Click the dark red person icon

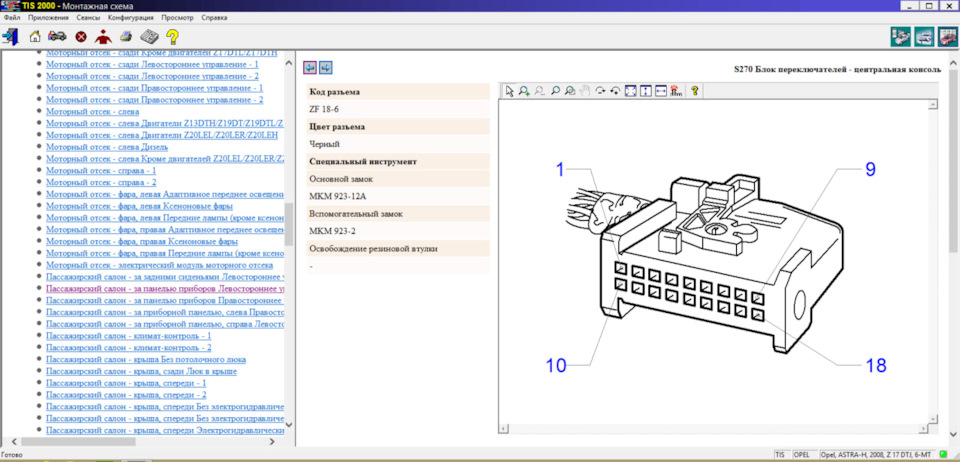103,36
